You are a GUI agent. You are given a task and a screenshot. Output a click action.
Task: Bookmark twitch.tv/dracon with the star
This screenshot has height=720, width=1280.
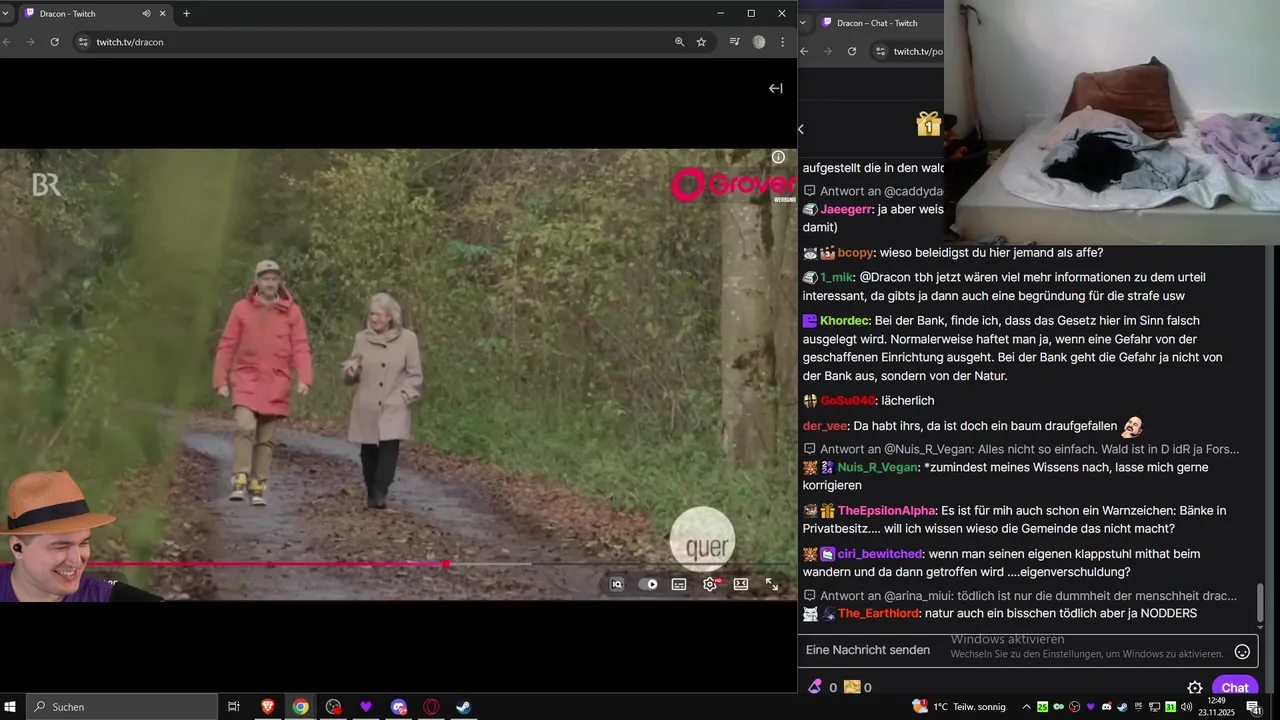[x=701, y=42]
